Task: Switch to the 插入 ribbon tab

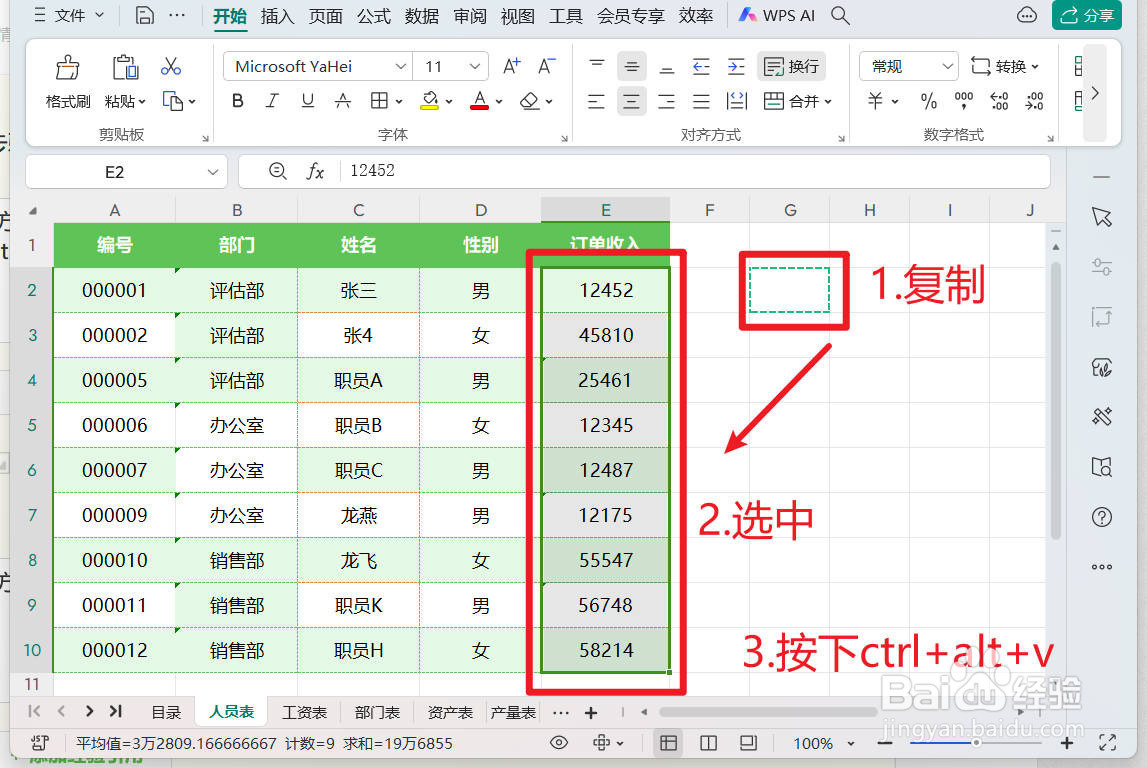Action: click(x=276, y=16)
